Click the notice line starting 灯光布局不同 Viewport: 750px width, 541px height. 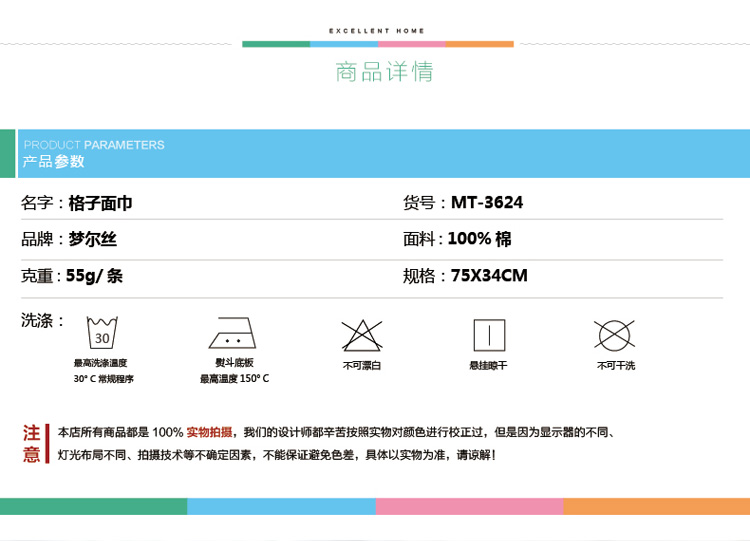pyautogui.click(x=276, y=455)
